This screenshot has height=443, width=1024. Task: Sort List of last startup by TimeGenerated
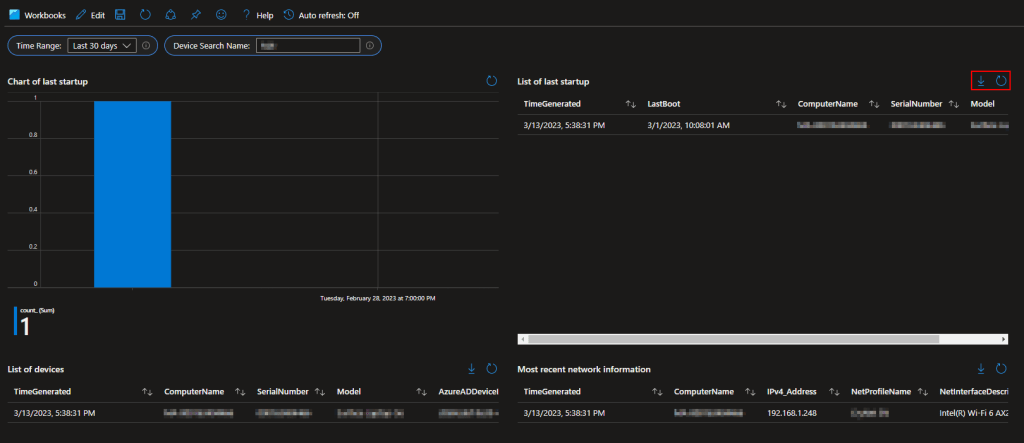point(630,104)
